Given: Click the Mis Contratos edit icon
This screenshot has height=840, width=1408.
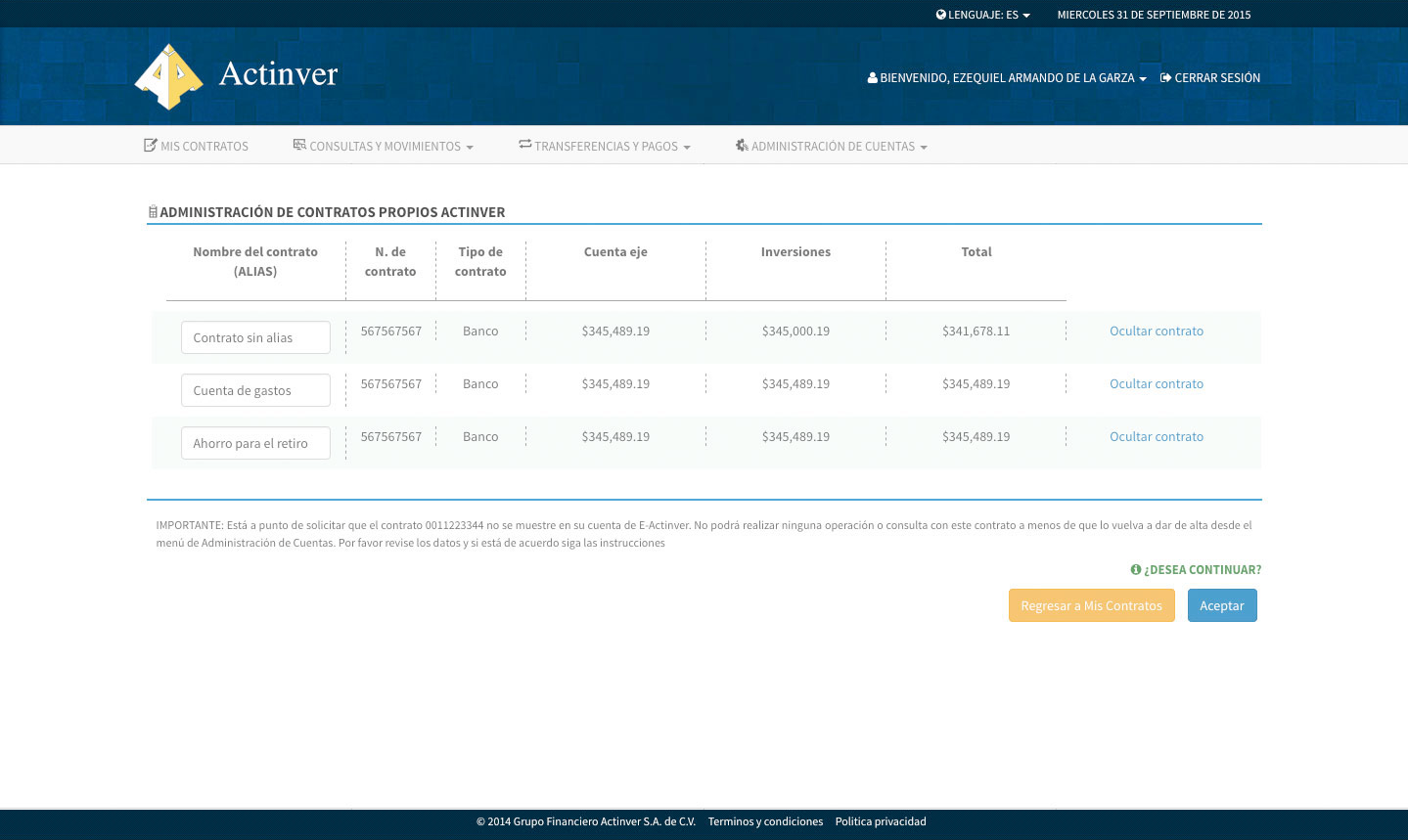Looking at the screenshot, I should click(150, 146).
